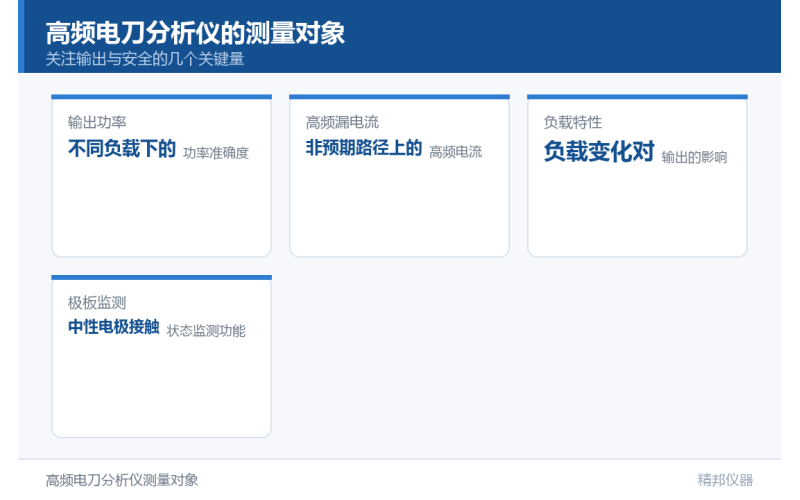Viewport: 800px width, 500px height.
Task: Select subtitle 关注输出与安全的几个关键量
Action: click(145, 59)
